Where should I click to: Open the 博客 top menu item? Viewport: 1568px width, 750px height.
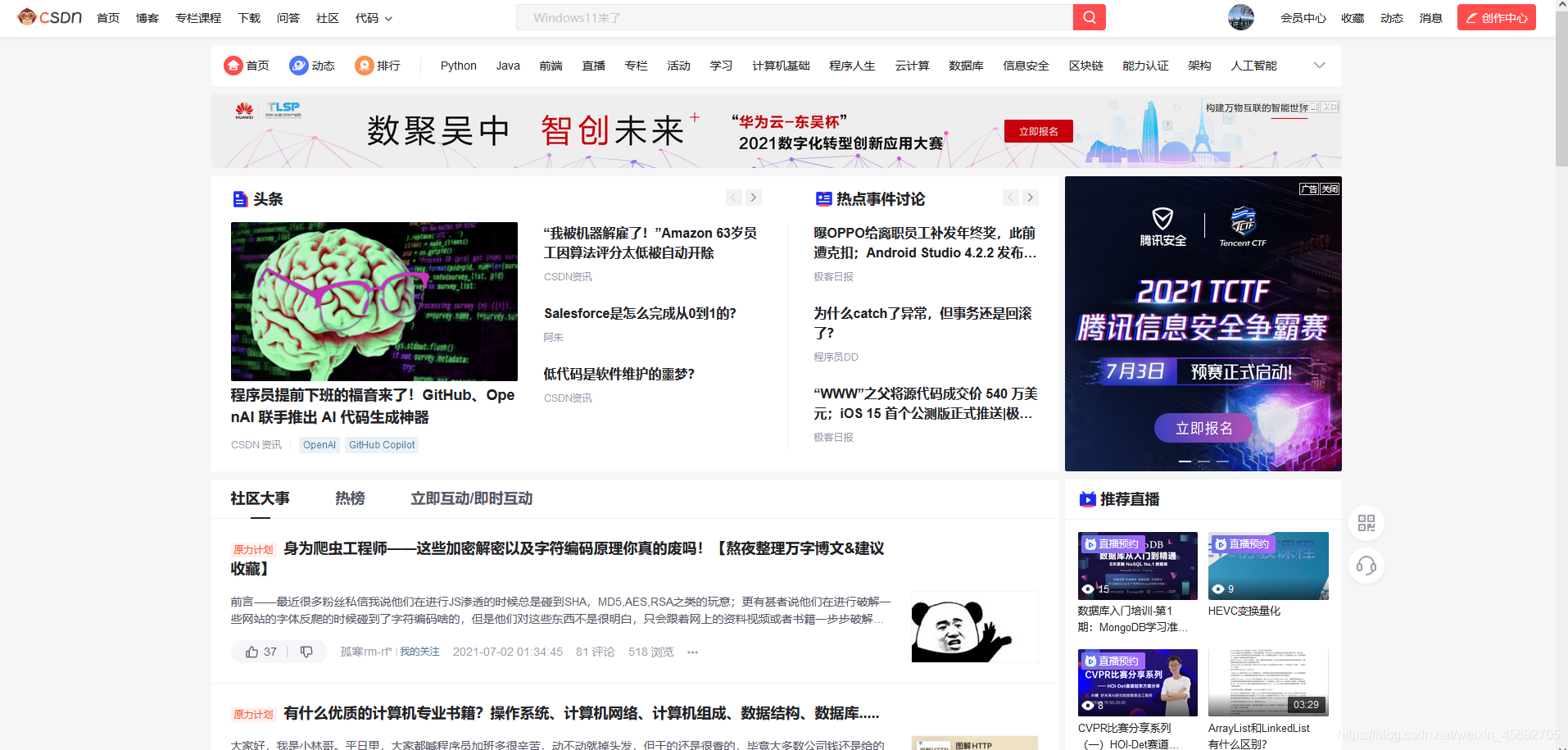(x=147, y=18)
